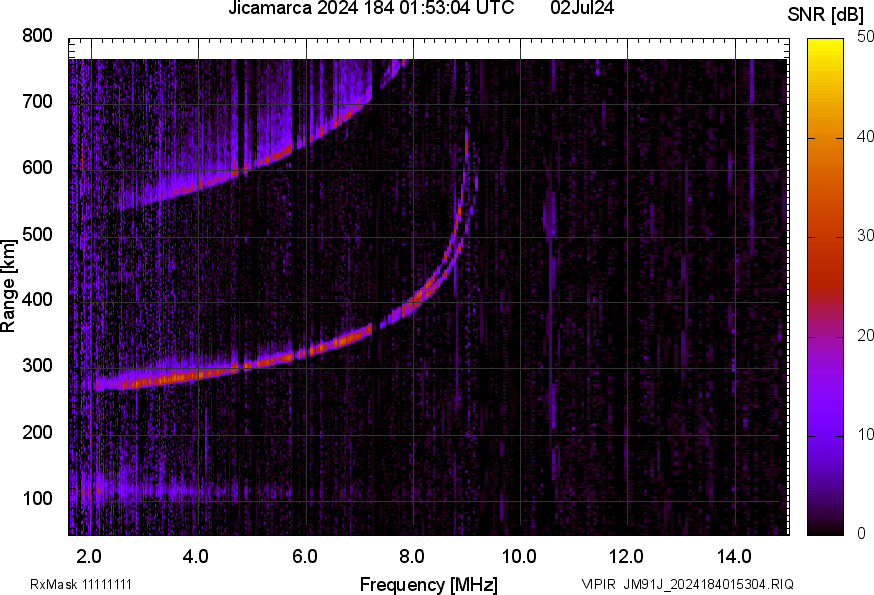
Task: Click the frequency axis tick '12.0'
Action: coord(627,557)
